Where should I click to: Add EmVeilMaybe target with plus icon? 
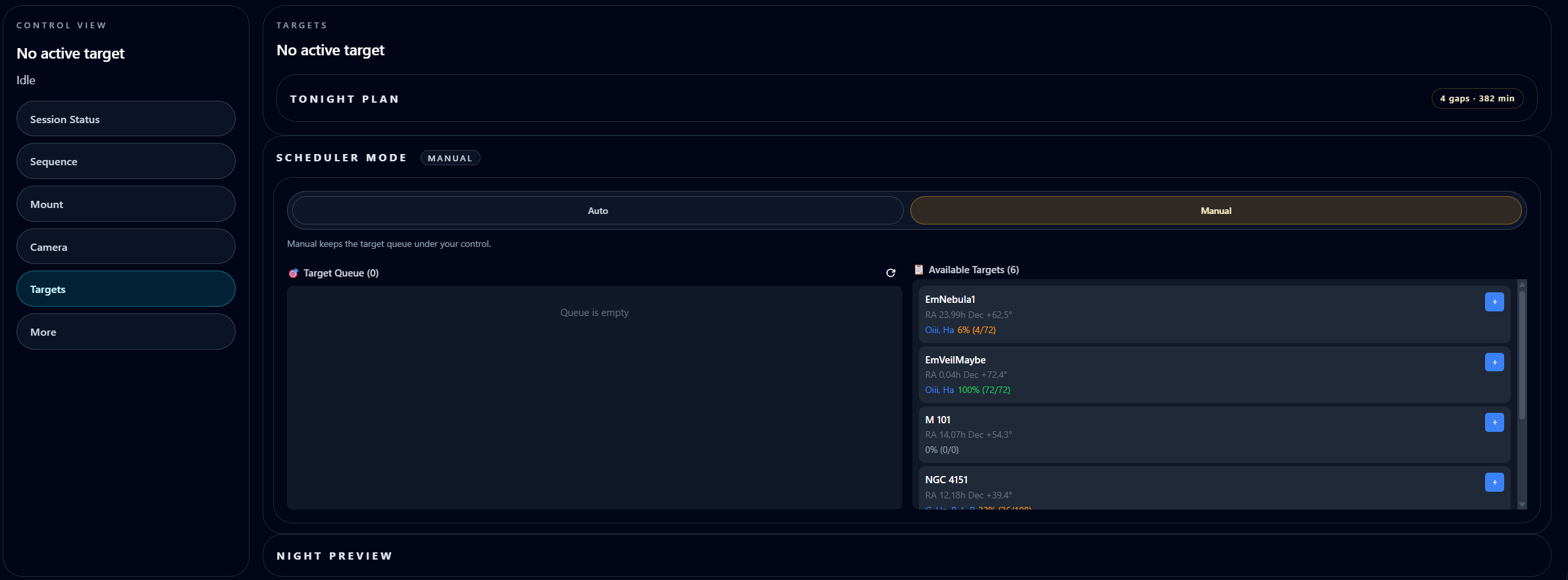(x=1494, y=362)
